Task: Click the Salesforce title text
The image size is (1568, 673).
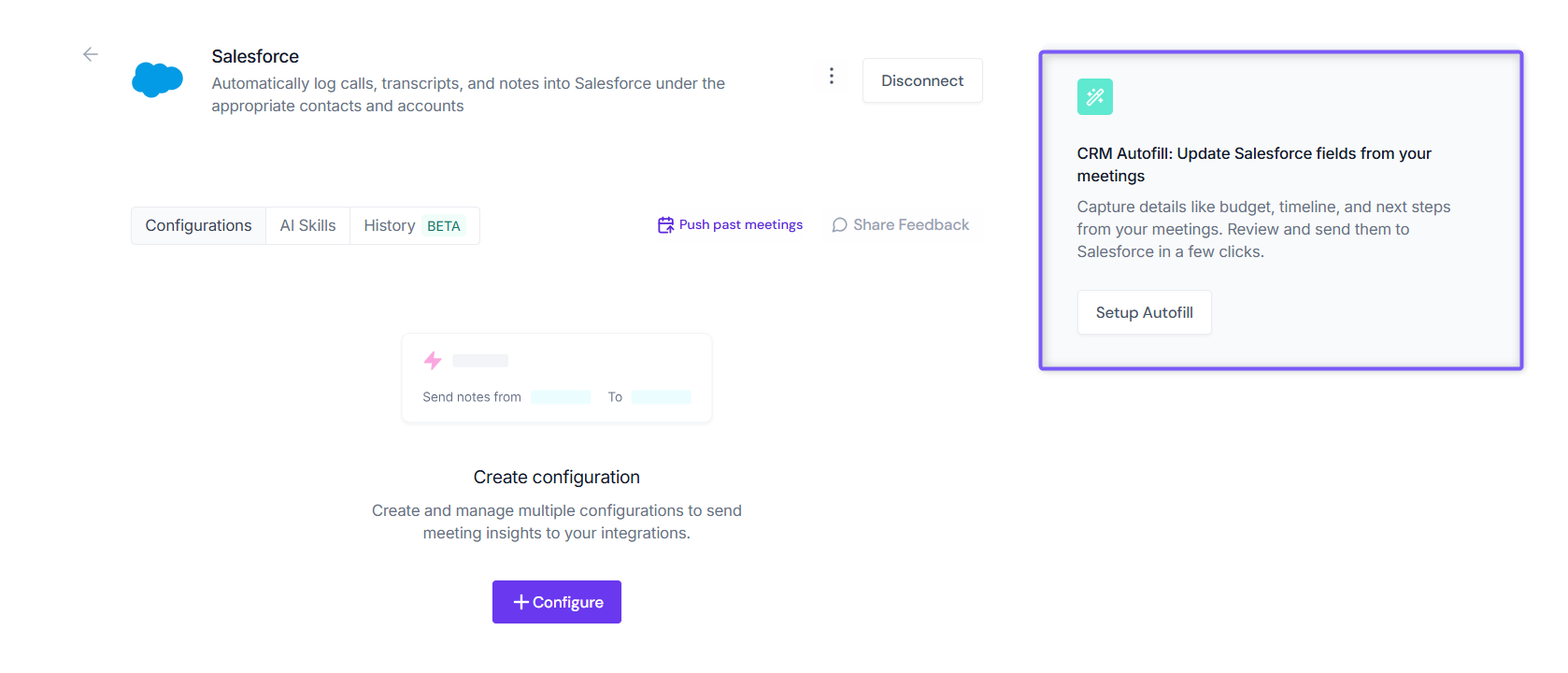Action: click(255, 56)
